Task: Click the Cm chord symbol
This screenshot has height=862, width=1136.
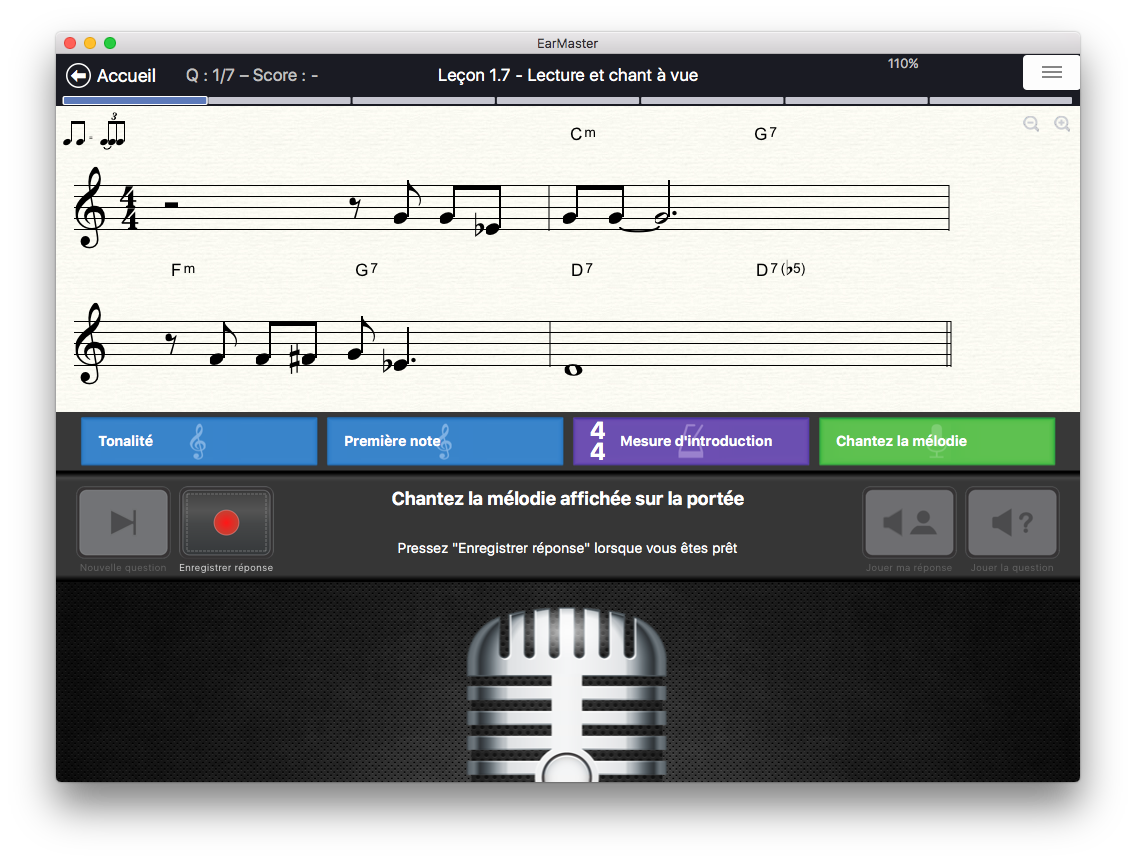Action: click(x=582, y=134)
